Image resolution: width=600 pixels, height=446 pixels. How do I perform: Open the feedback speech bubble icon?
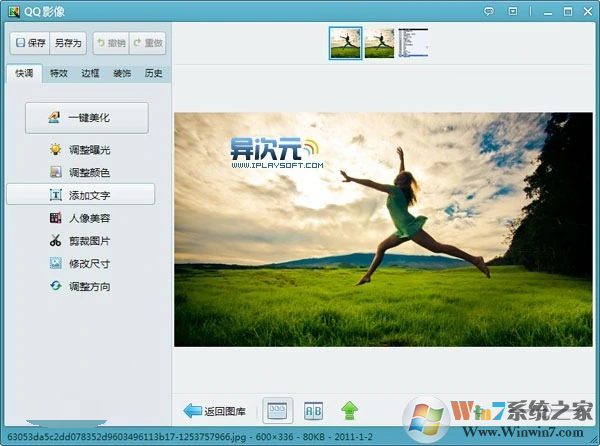(489, 11)
